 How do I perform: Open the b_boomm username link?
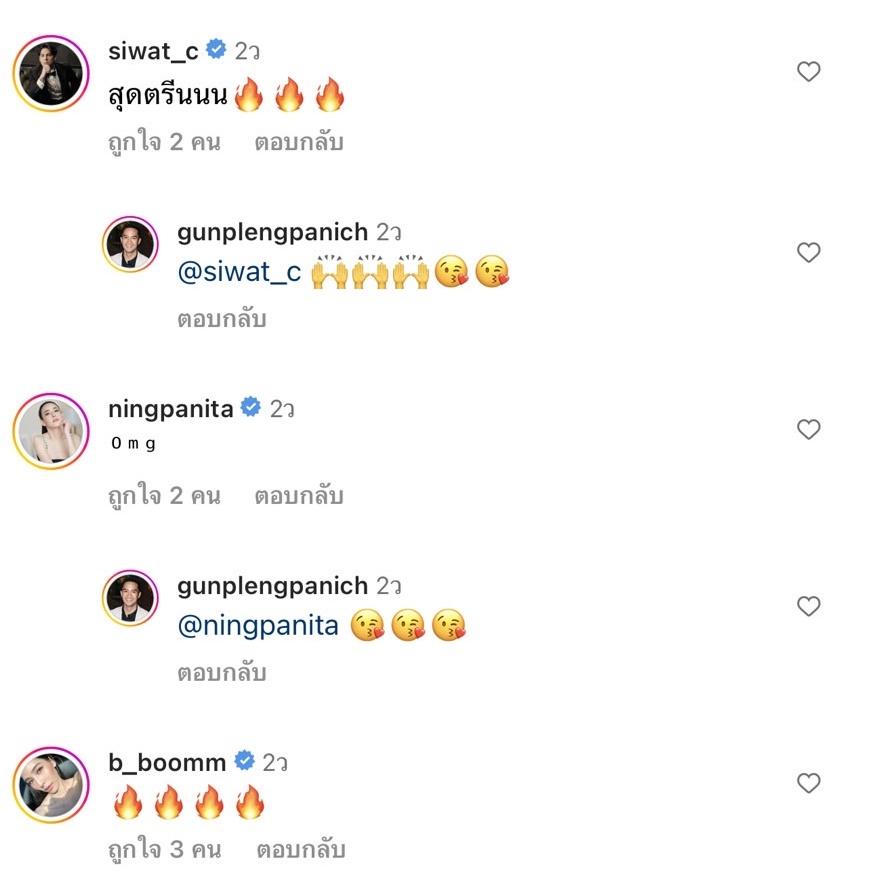pos(167,762)
